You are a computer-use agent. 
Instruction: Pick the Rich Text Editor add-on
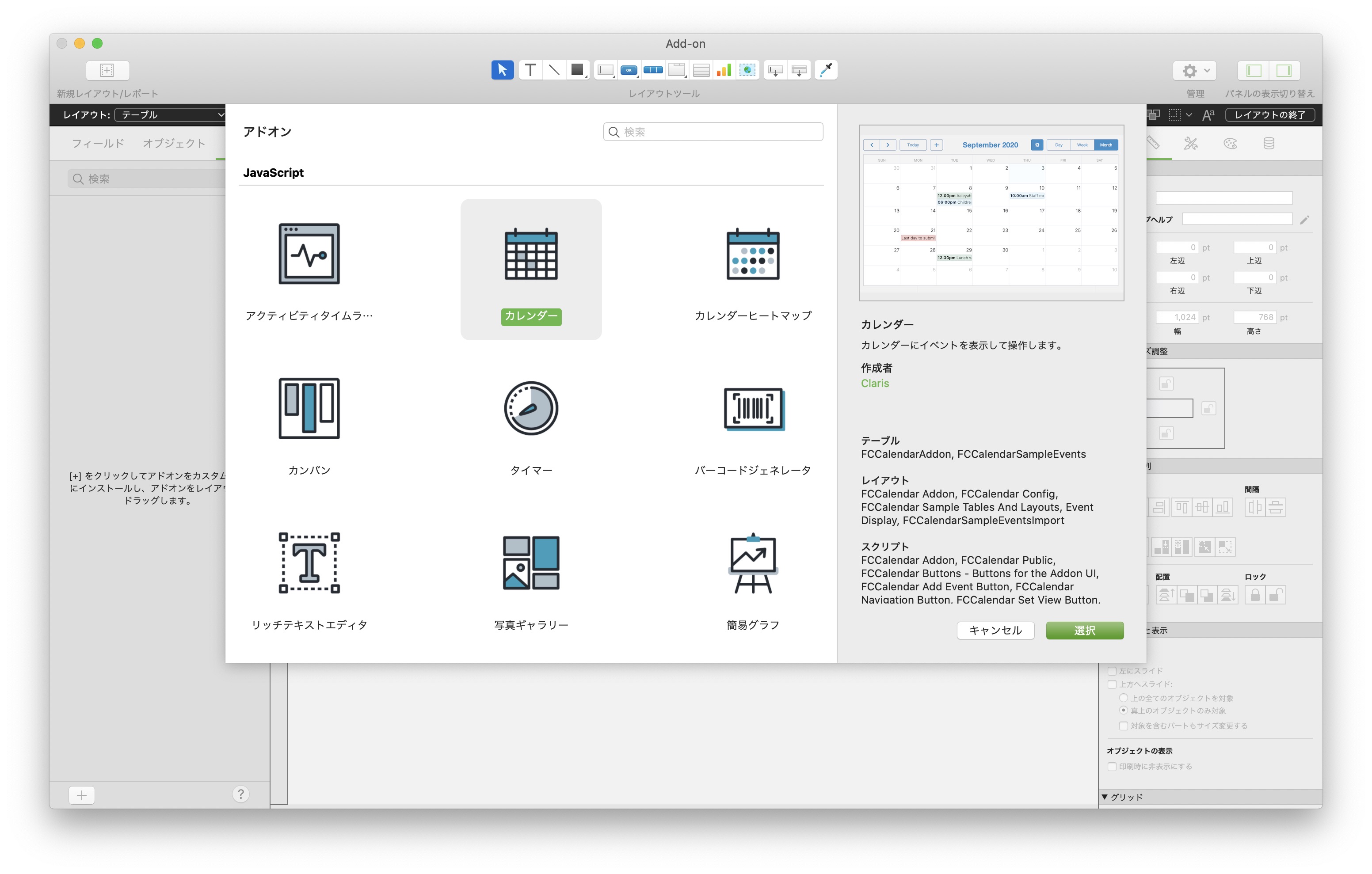309,563
